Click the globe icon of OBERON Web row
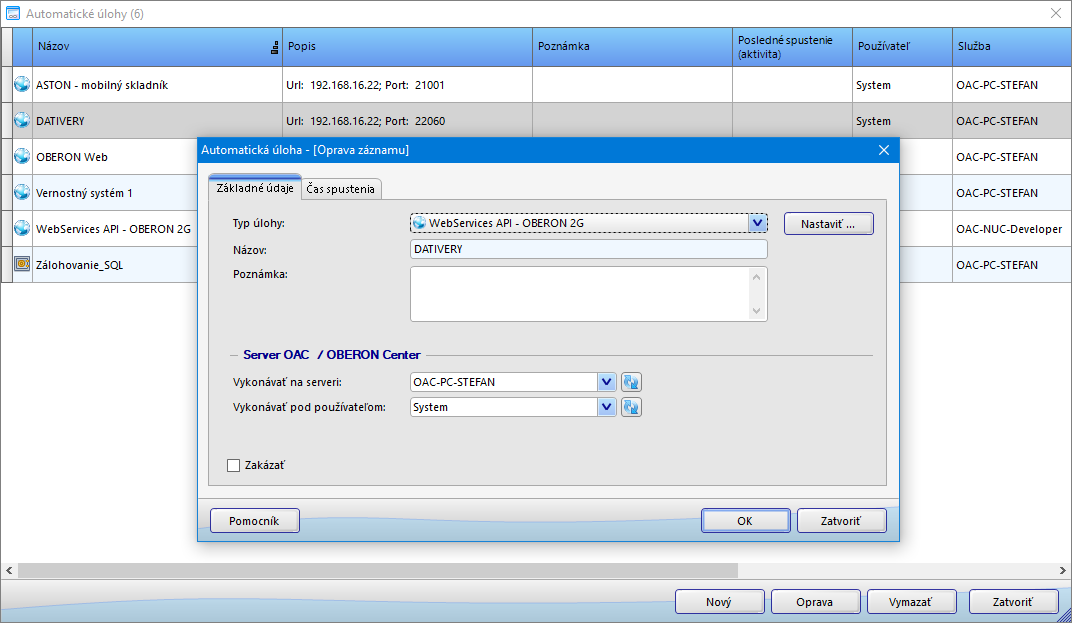This screenshot has height=623, width=1072. pyautogui.click(x=22, y=156)
